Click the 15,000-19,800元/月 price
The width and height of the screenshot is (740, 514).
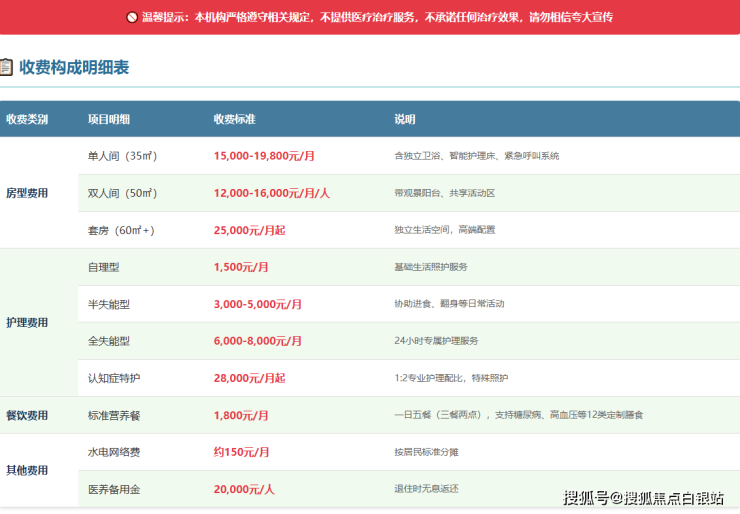pos(264,156)
